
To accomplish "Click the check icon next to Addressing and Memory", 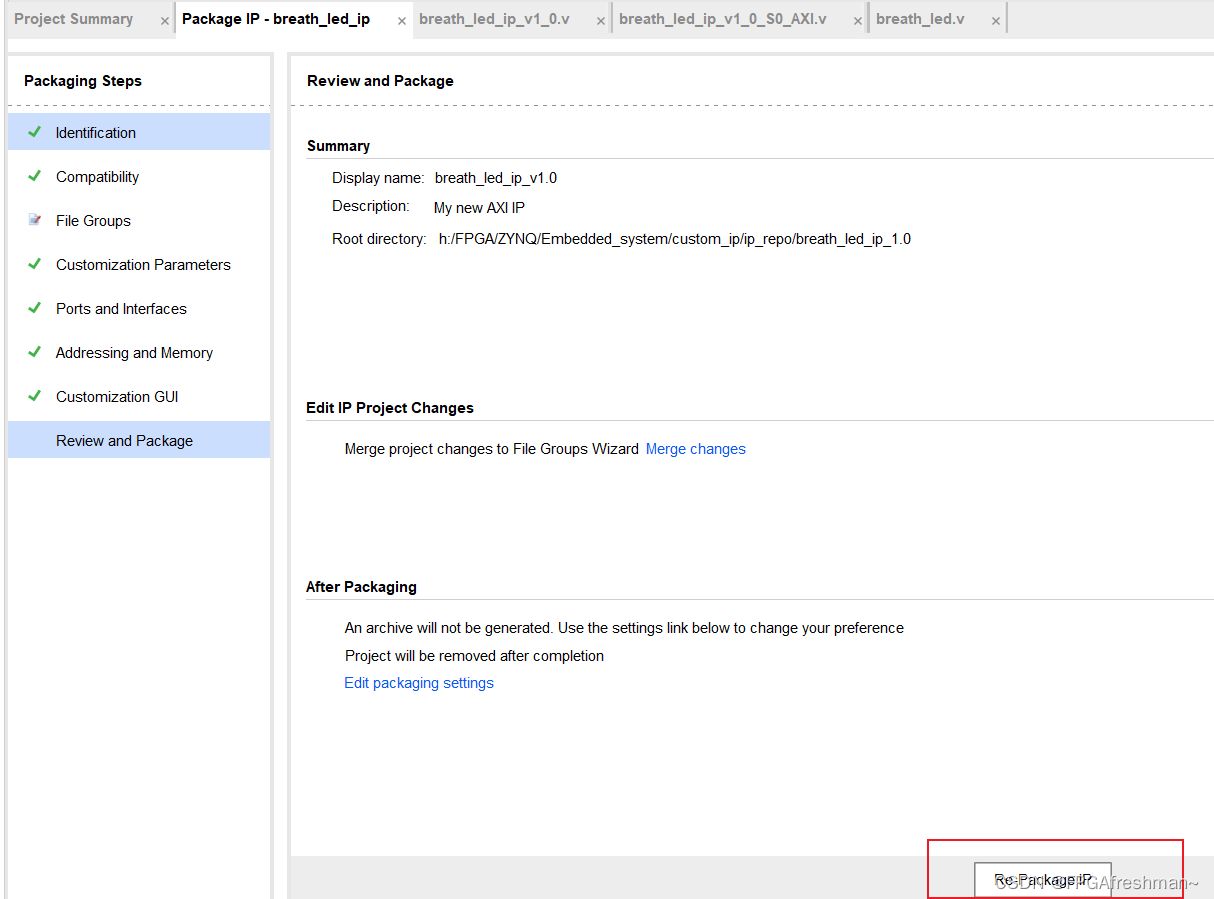I will (x=33, y=352).
